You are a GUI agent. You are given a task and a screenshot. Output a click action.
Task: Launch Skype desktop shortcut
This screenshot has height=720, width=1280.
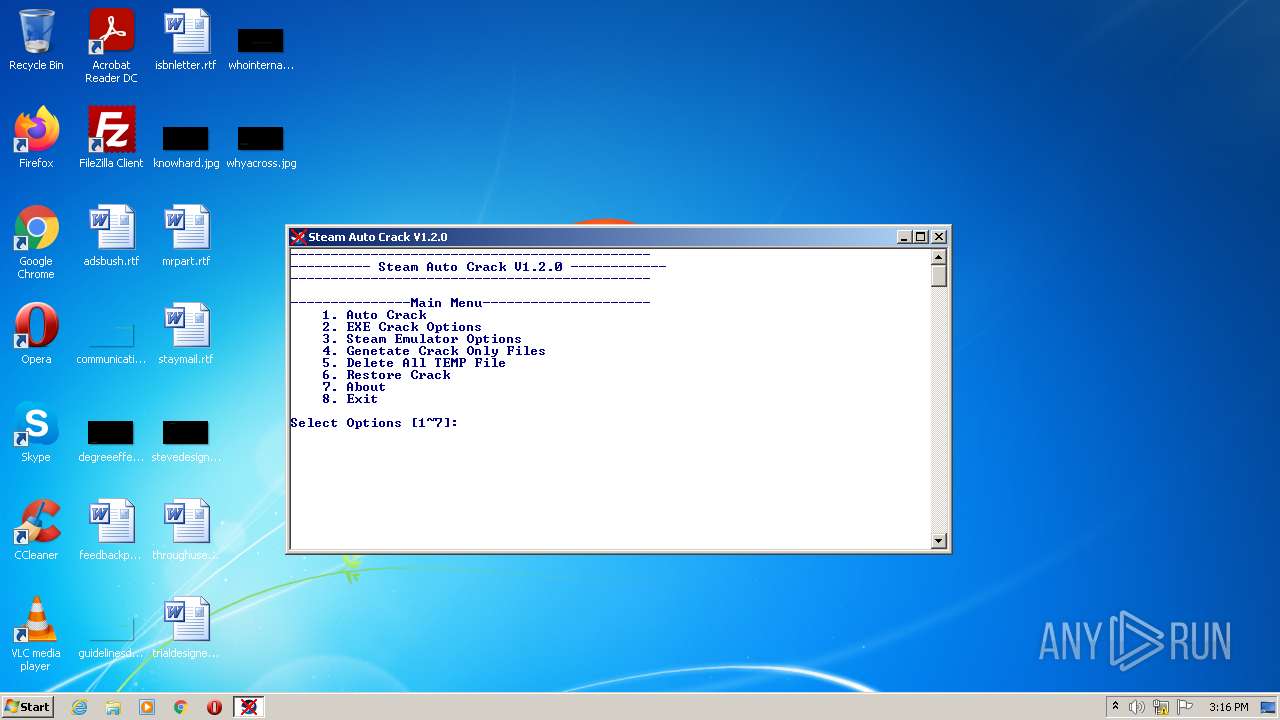point(36,432)
